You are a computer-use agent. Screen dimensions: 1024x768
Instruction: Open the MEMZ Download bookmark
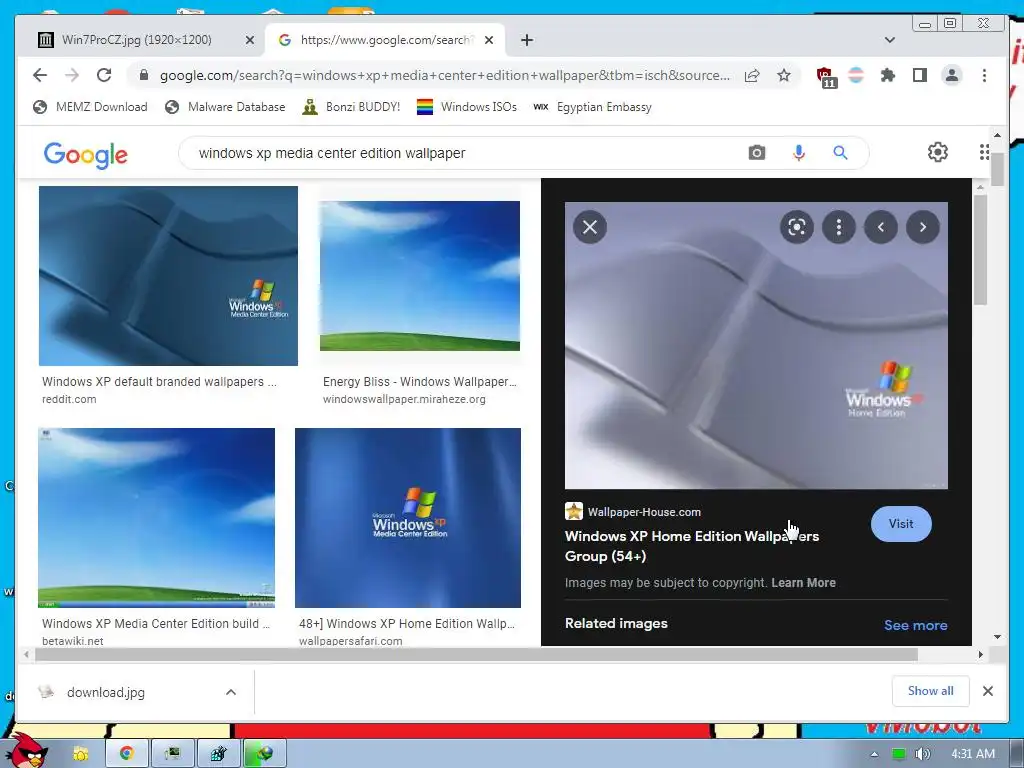point(90,106)
